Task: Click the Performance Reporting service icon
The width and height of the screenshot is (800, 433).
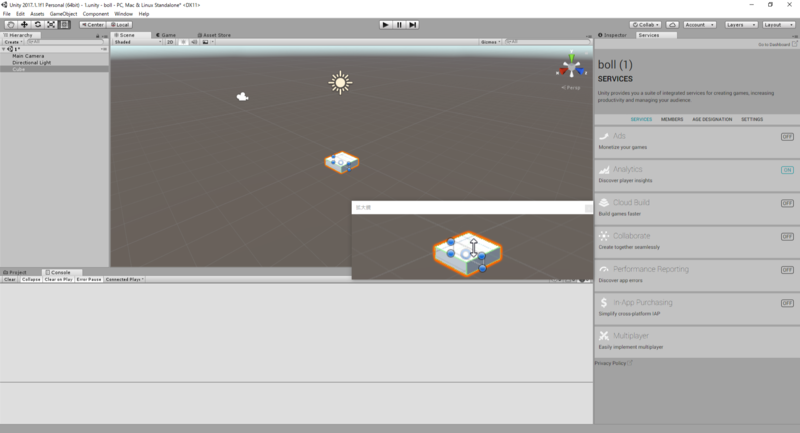Action: [604, 269]
